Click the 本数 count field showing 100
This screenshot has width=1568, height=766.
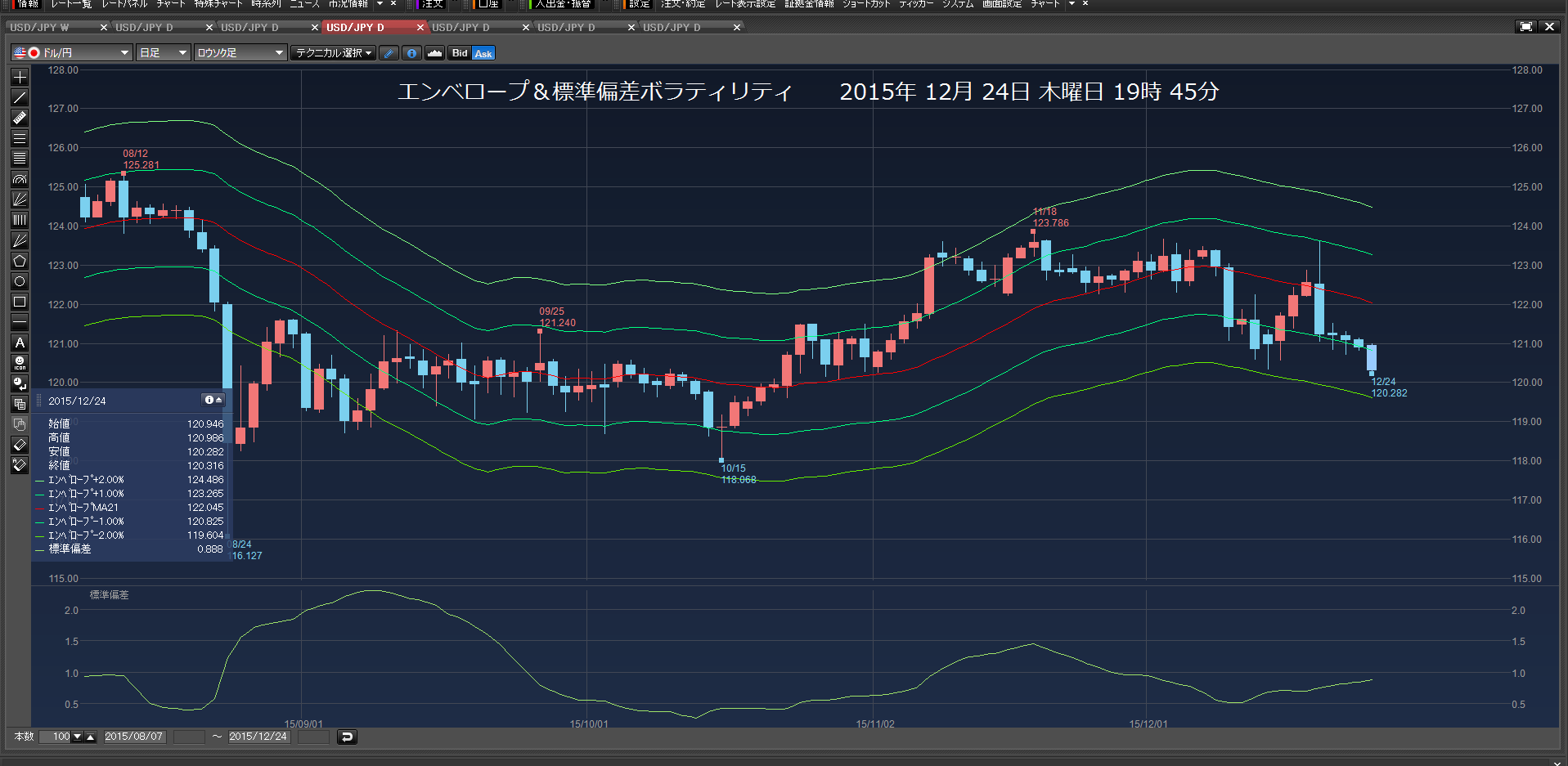pos(56,737)
